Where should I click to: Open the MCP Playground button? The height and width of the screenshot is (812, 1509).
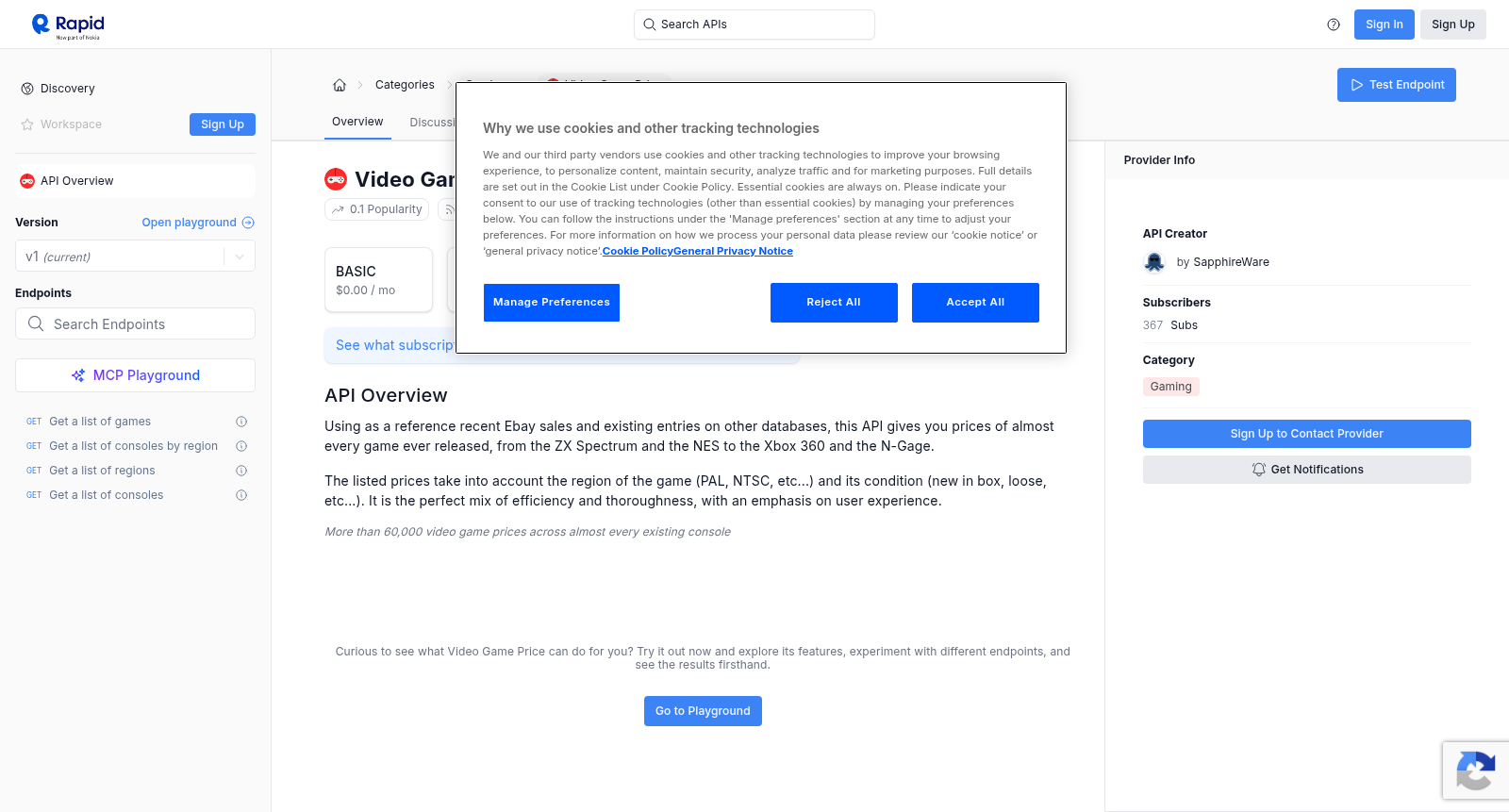point(135,375)
